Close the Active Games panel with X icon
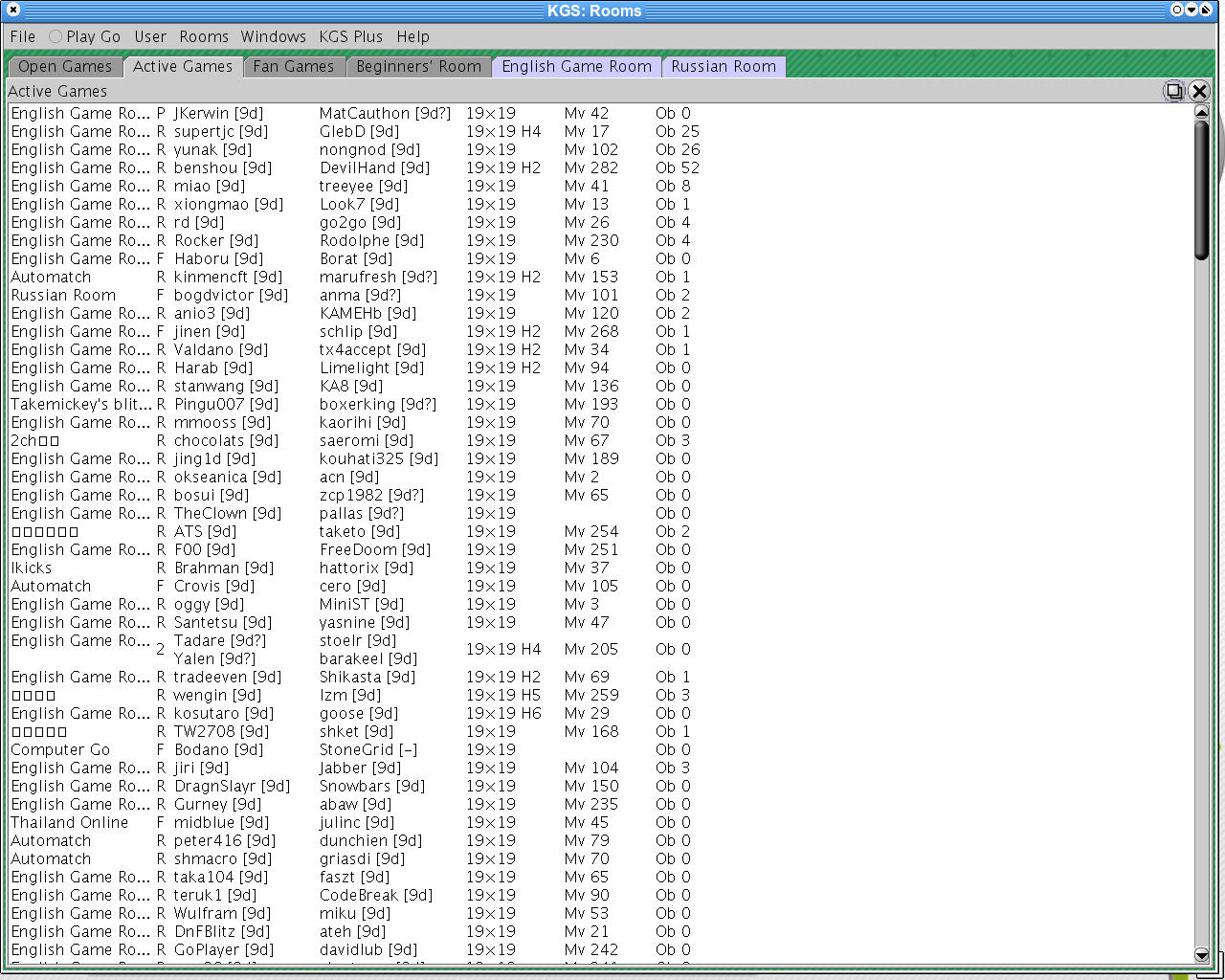This screenshot has width=1225, height=980. [x=1199, y=91]
